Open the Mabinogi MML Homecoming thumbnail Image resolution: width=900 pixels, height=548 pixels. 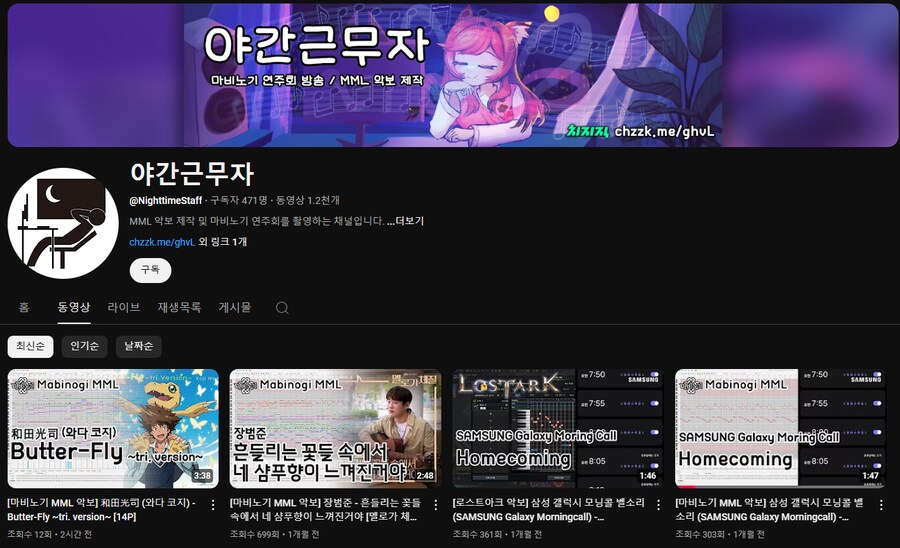781,429
